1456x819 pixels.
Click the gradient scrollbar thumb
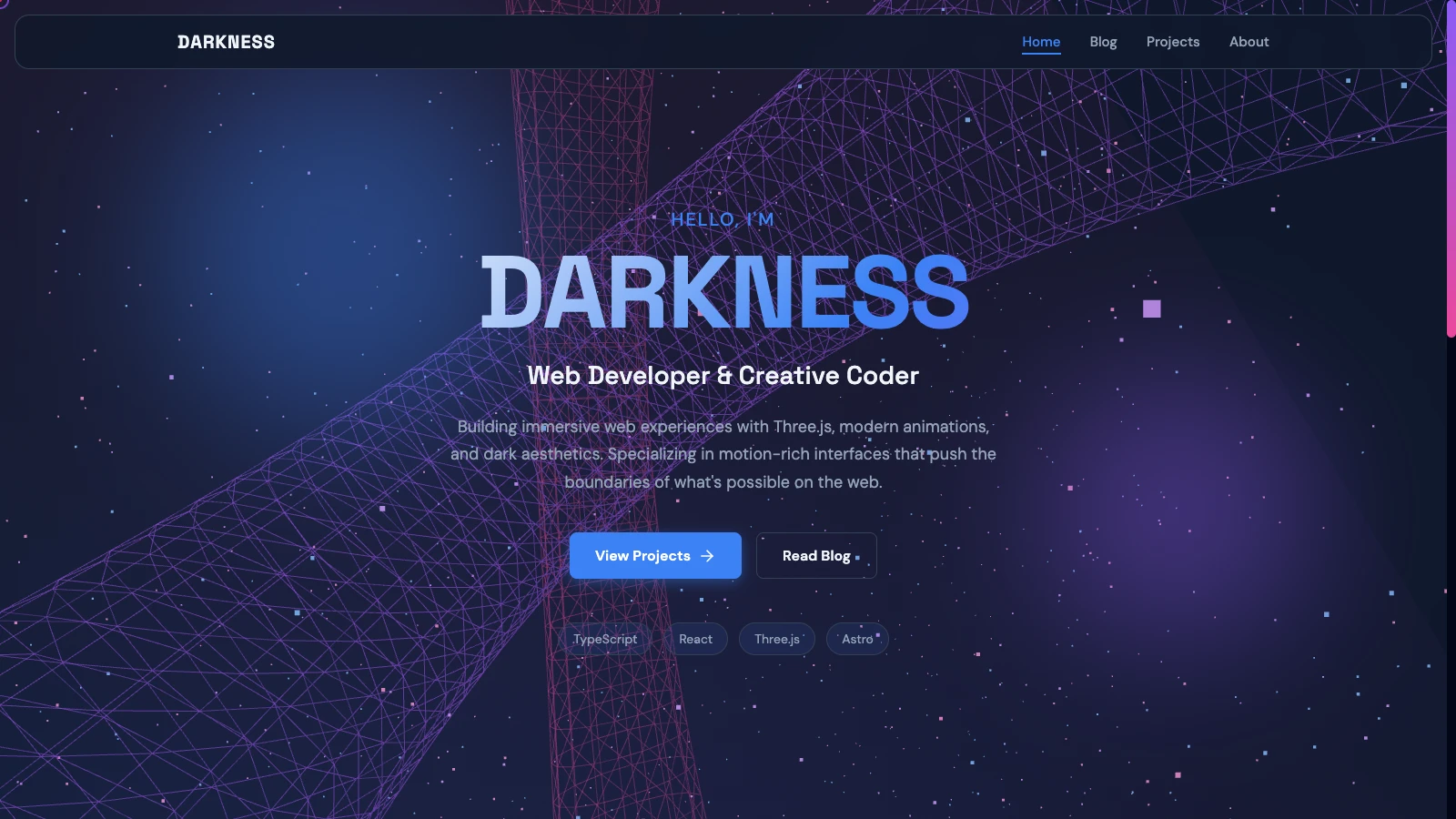point(1451,169)
